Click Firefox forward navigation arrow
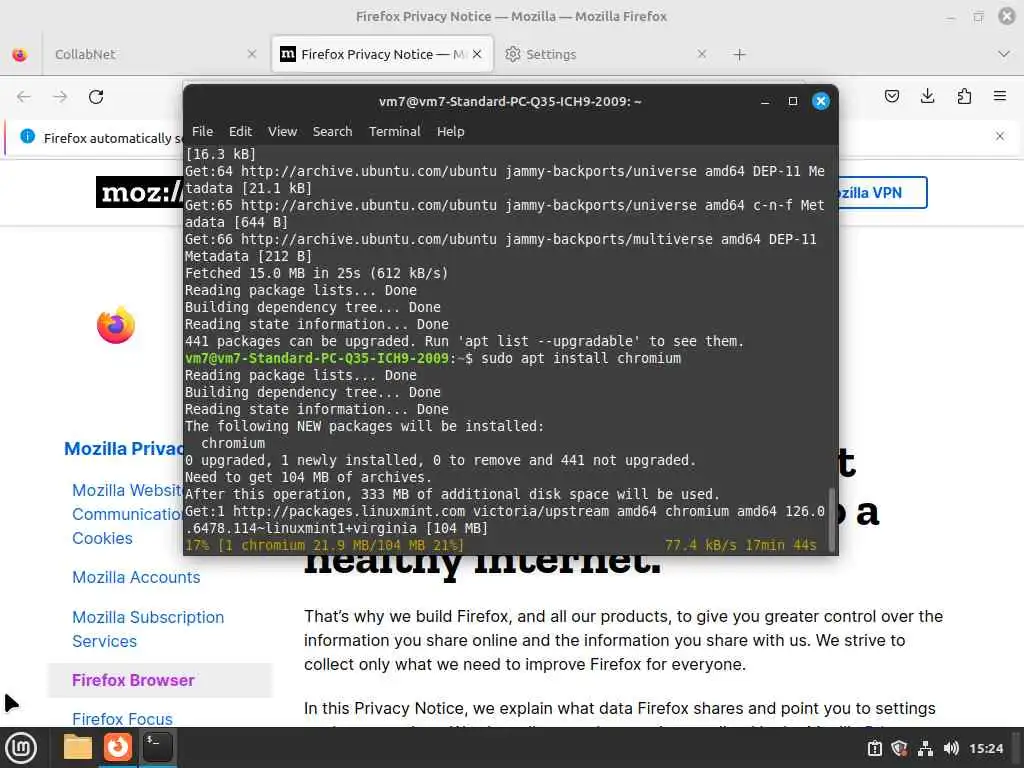This screenshot has width=1024, height=768. point(60,97)
